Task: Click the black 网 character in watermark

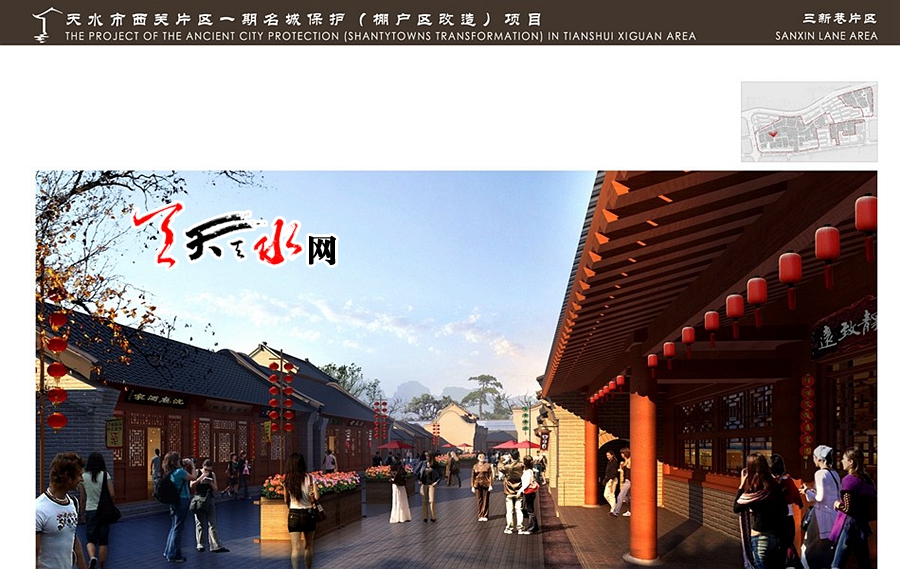Action: click(321, 249)
